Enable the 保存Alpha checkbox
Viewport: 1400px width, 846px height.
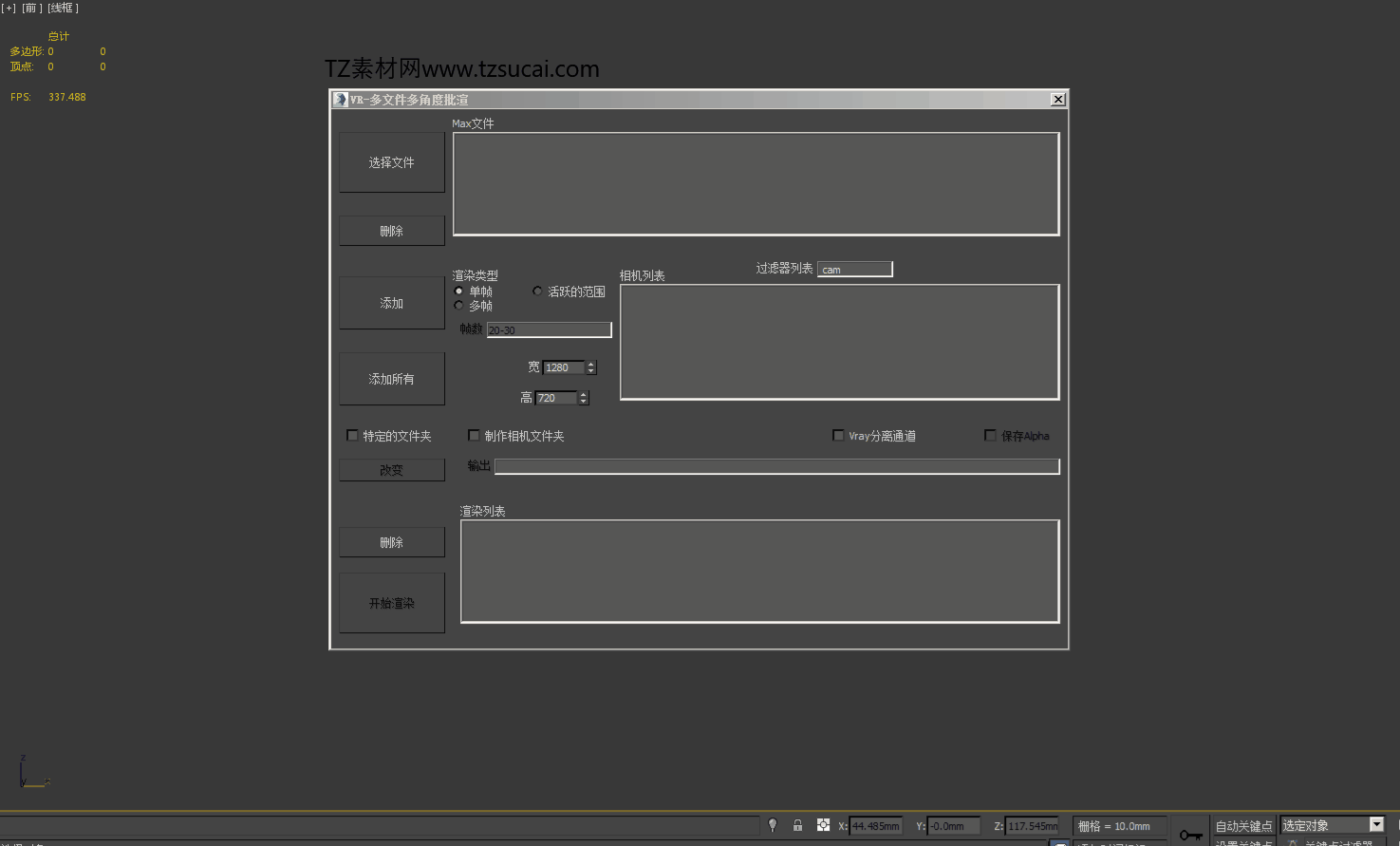coord(990,436)
